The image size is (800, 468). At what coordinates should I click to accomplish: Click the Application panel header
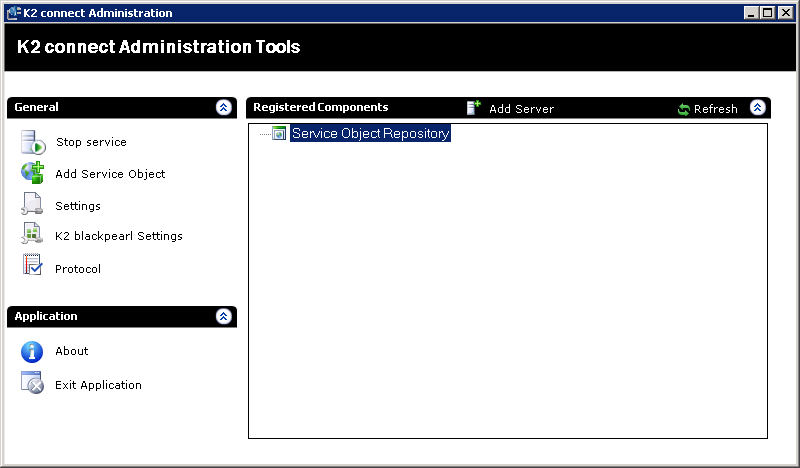pyautogui.click(x=122, y=316)
